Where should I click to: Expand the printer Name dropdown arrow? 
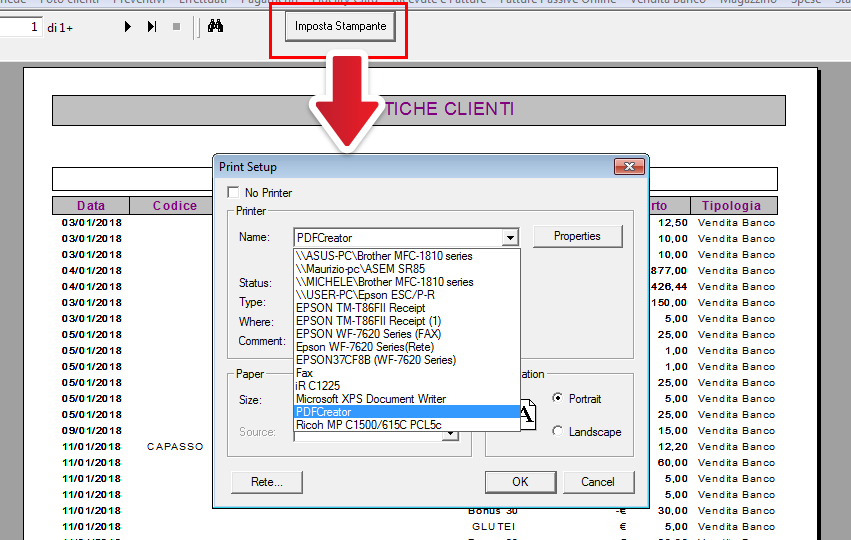[510, 238]
